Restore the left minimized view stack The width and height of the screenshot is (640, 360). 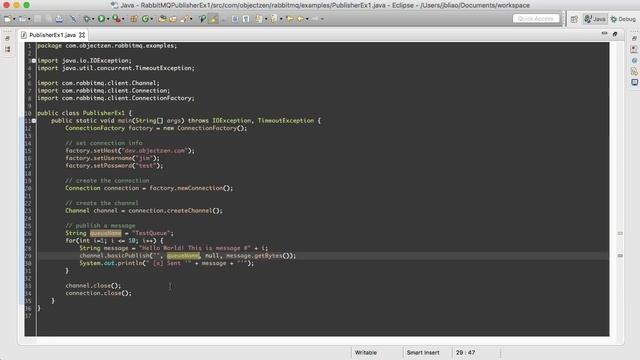point(7,38)
